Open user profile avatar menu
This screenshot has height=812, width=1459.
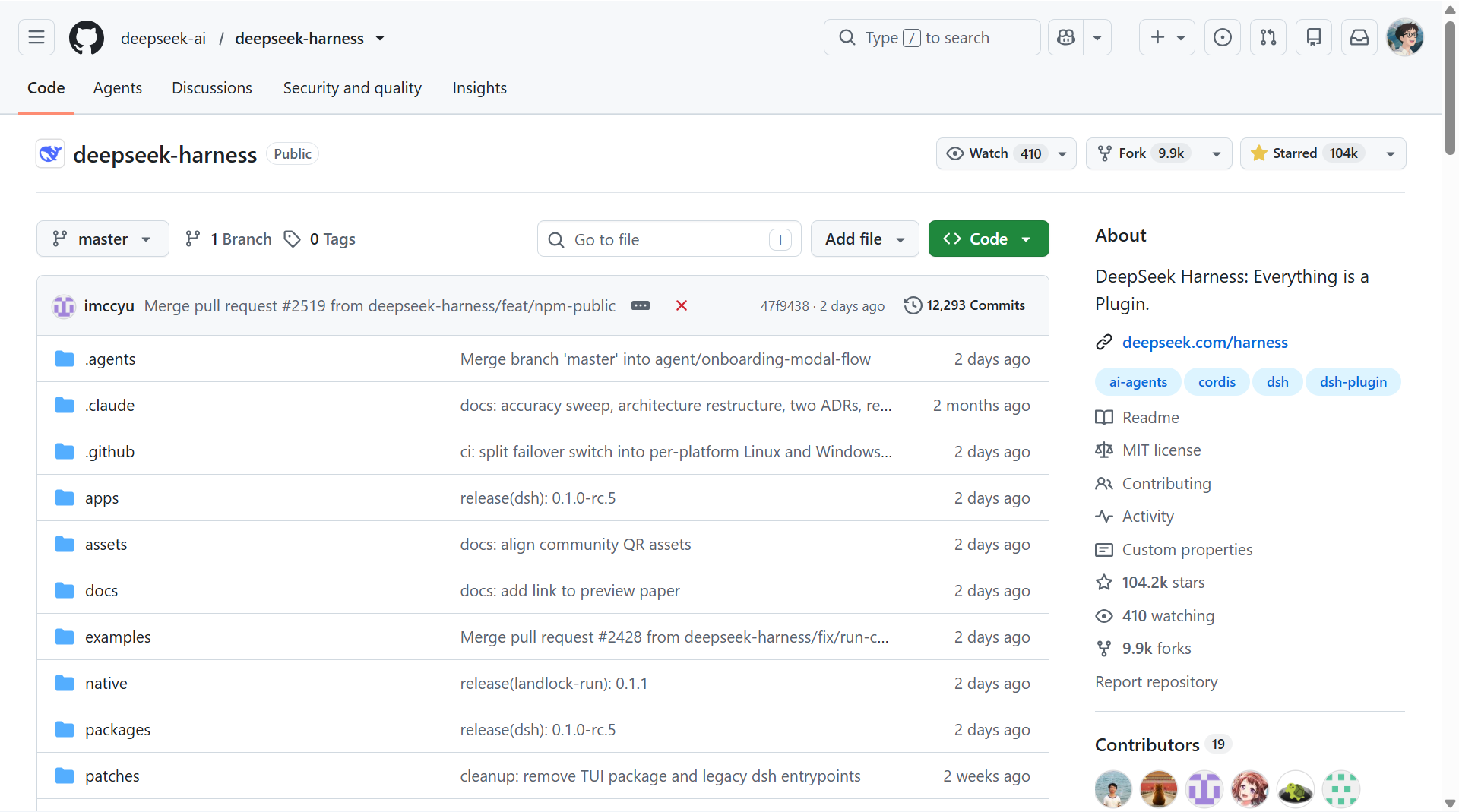1405,37
